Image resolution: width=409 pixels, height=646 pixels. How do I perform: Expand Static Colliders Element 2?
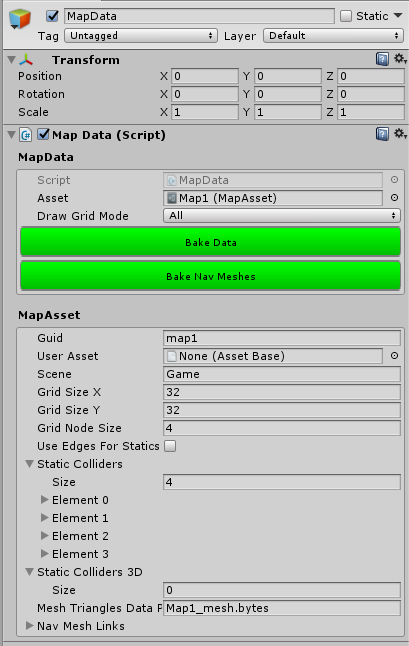tap(44, 536)
